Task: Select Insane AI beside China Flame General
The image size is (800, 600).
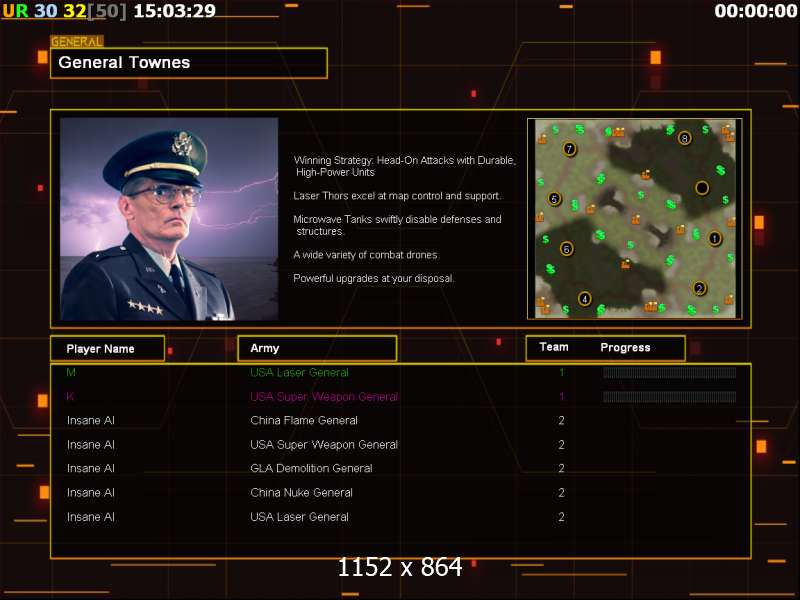Action: [x=91, y=420]
